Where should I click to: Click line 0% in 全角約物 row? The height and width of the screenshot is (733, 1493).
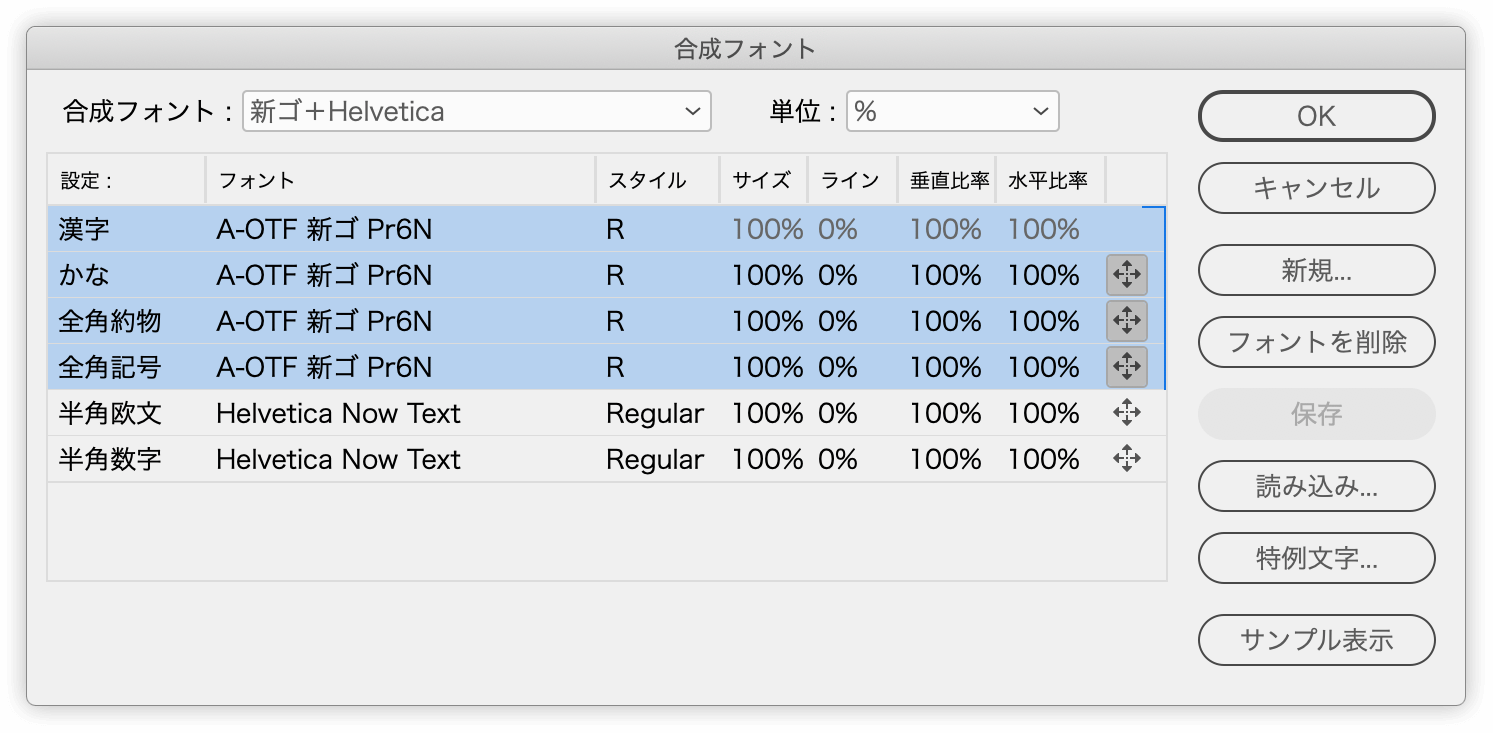coord(838,321)
